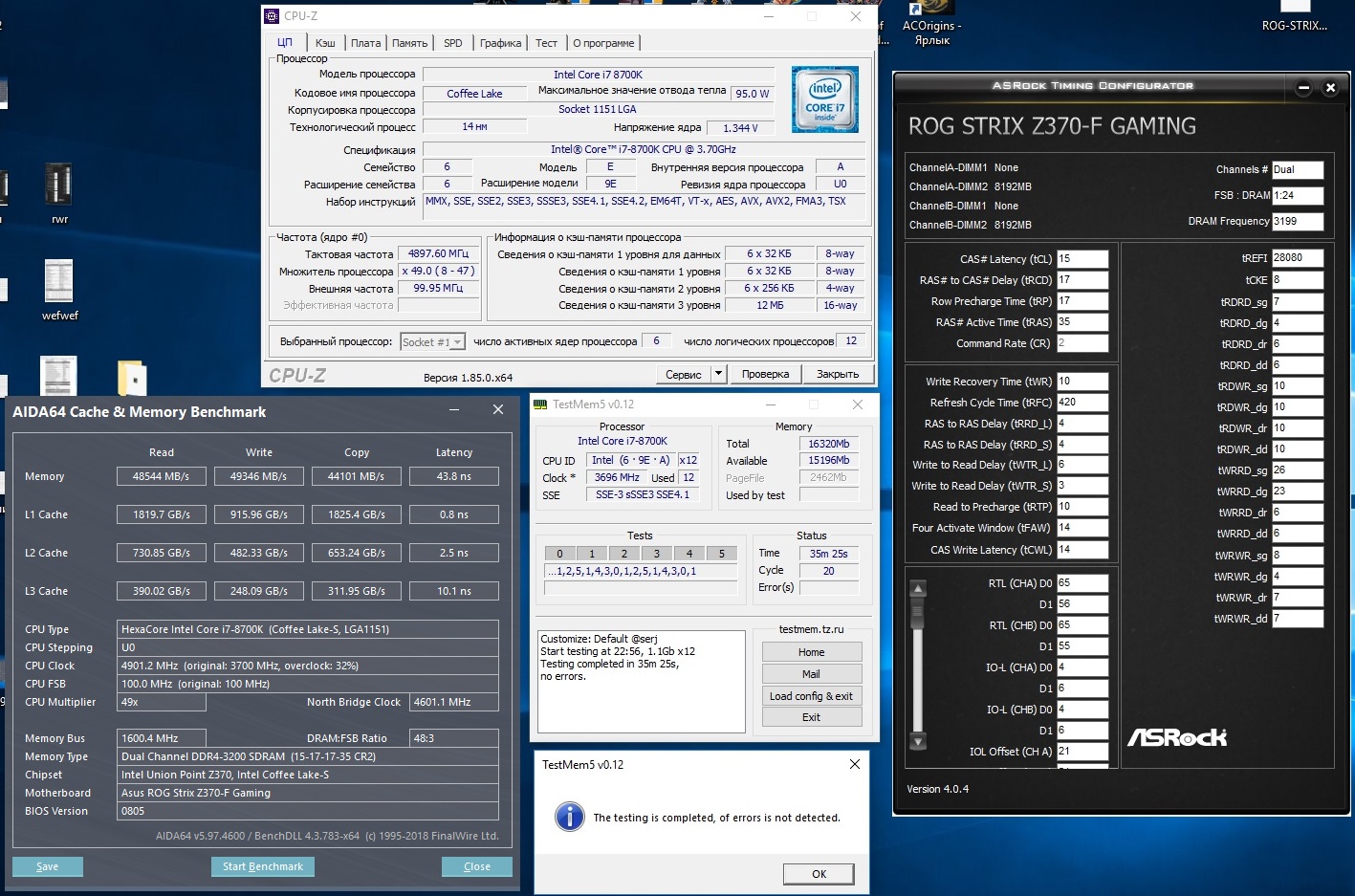Click the Mail button in TestMem5
The image size is (1355, 896).
(x=812, y=674)
